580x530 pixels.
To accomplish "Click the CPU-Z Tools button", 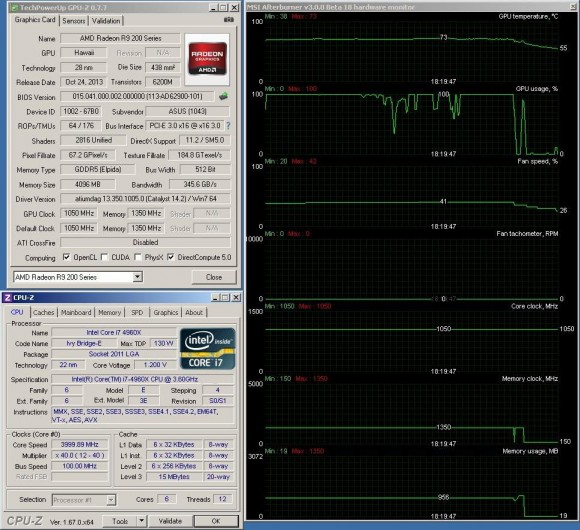I will tap(120, 521).
